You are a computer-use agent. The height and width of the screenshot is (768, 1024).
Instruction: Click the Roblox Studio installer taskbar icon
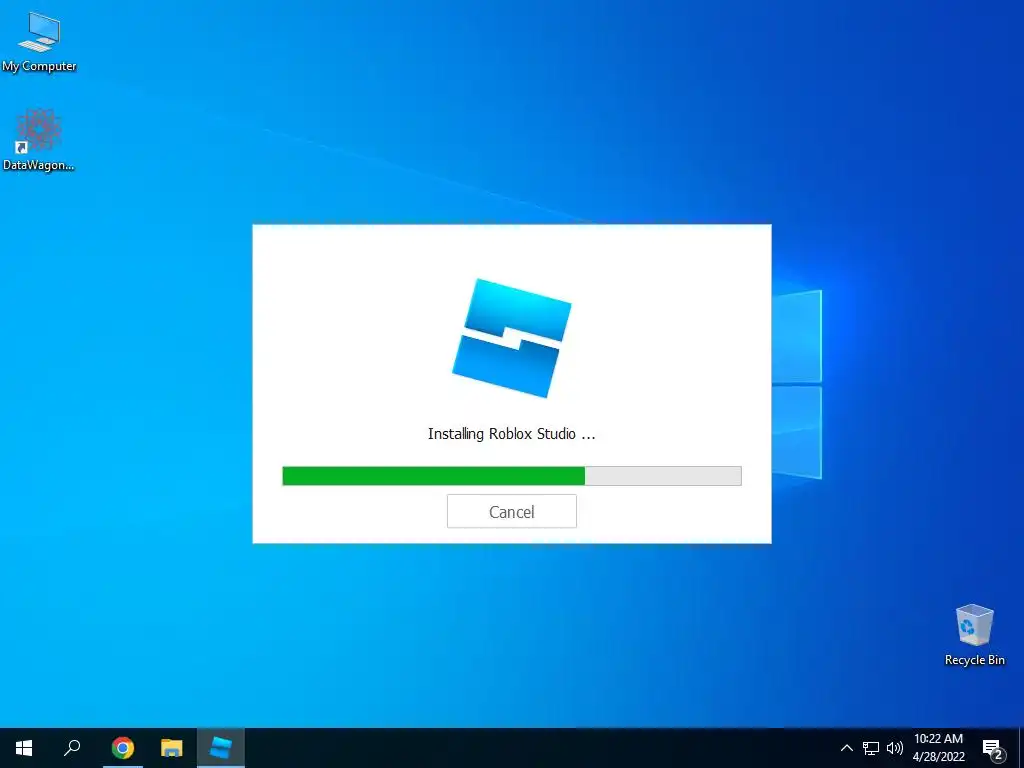[221, 748]
